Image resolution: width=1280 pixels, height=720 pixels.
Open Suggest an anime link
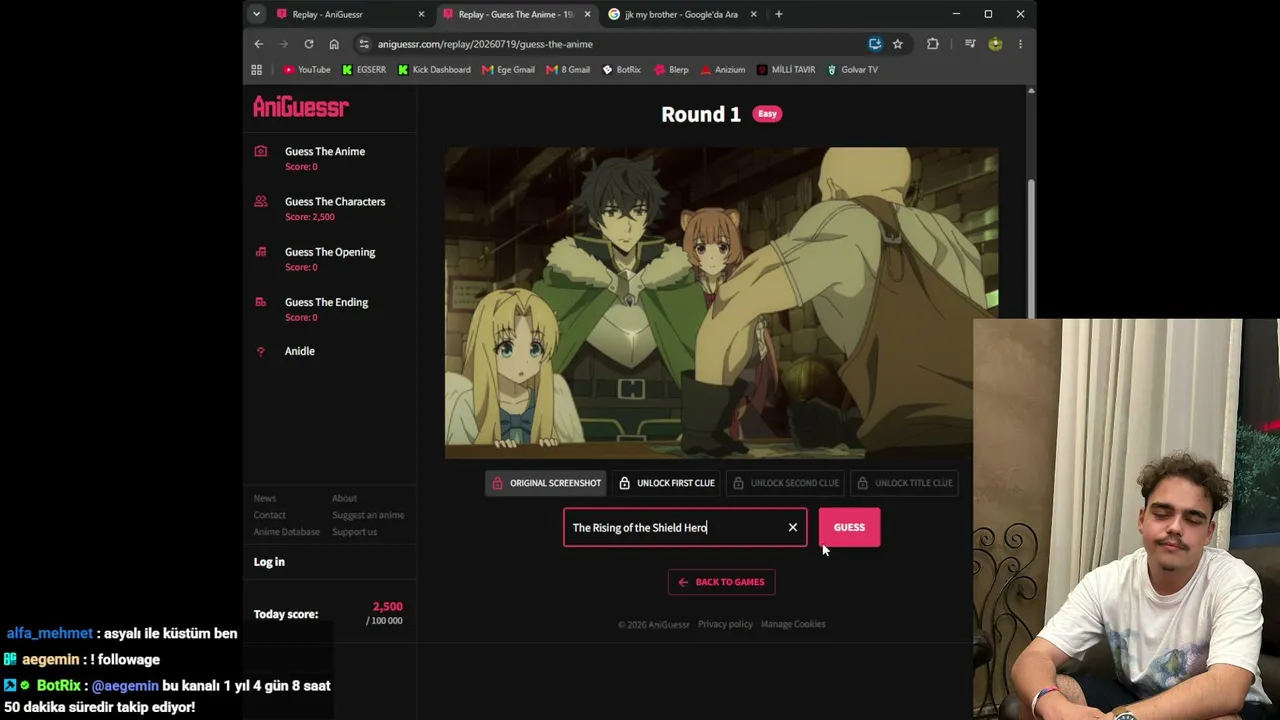[368, 515]
